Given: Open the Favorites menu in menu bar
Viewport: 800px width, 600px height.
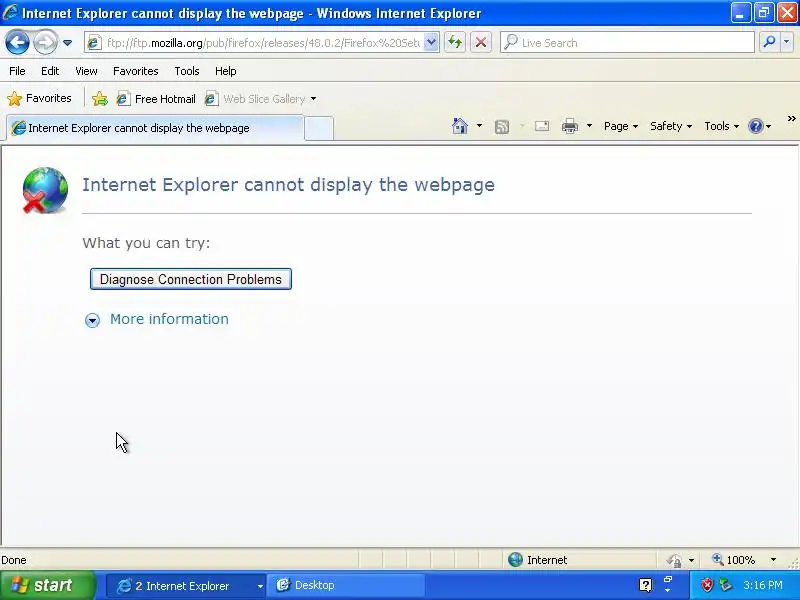Looking at the screenshot, I should click(136, 71).
